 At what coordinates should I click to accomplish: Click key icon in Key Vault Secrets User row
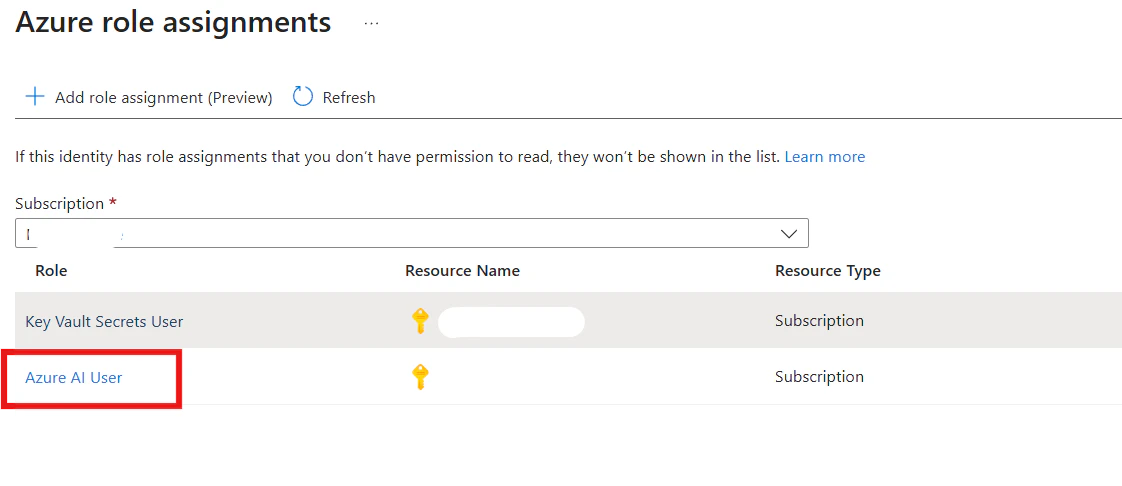(x=420, y=321)
